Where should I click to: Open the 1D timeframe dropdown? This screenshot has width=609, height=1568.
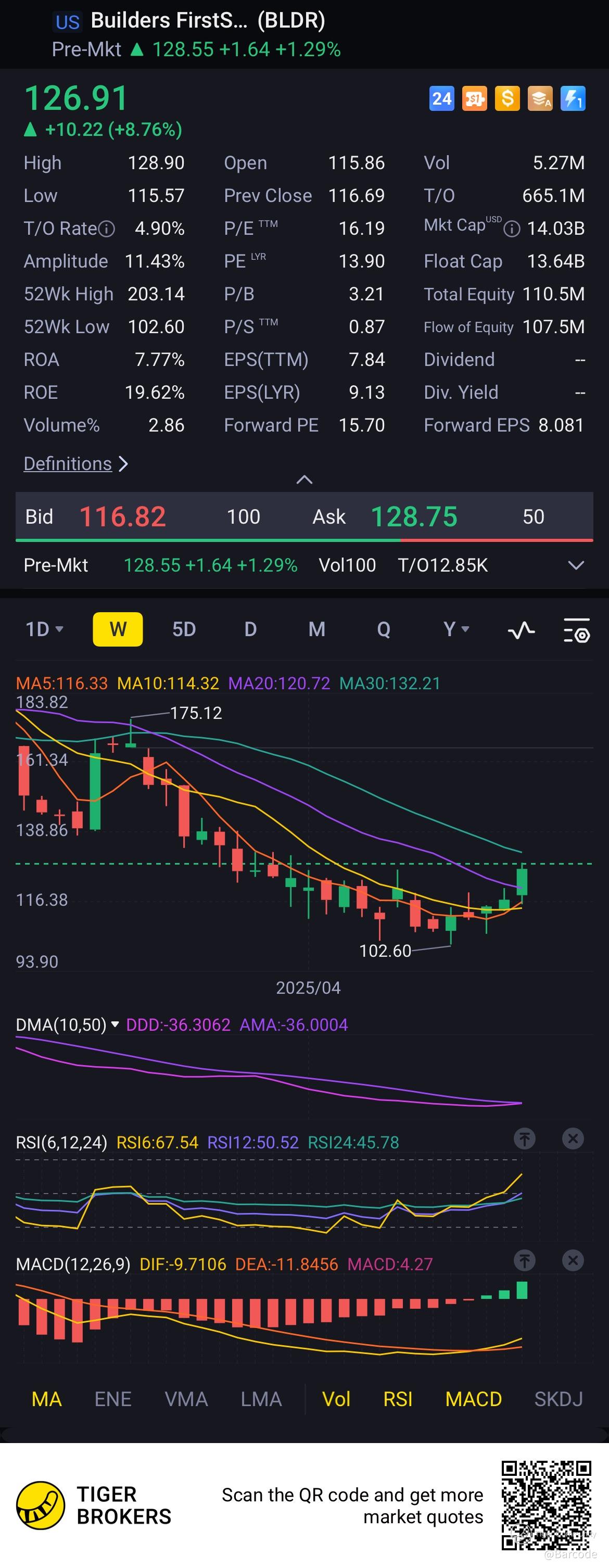point(44,629)
